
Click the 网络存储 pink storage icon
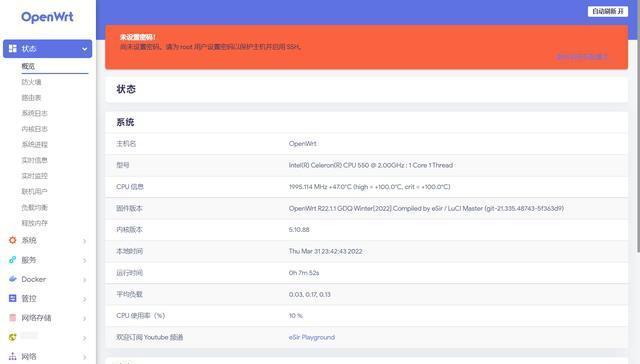13,317
